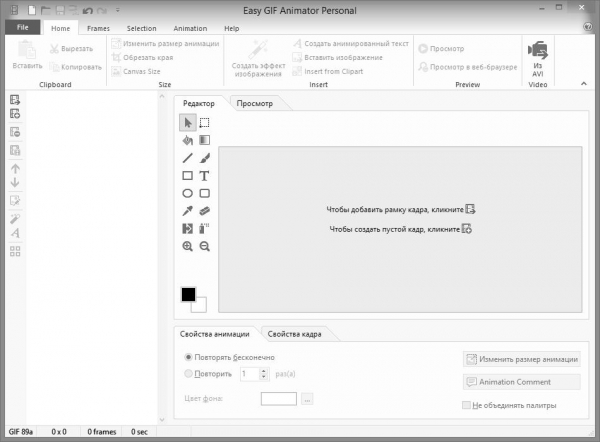Click Insert from Clipart in ribbon

(x=328, y=71)
